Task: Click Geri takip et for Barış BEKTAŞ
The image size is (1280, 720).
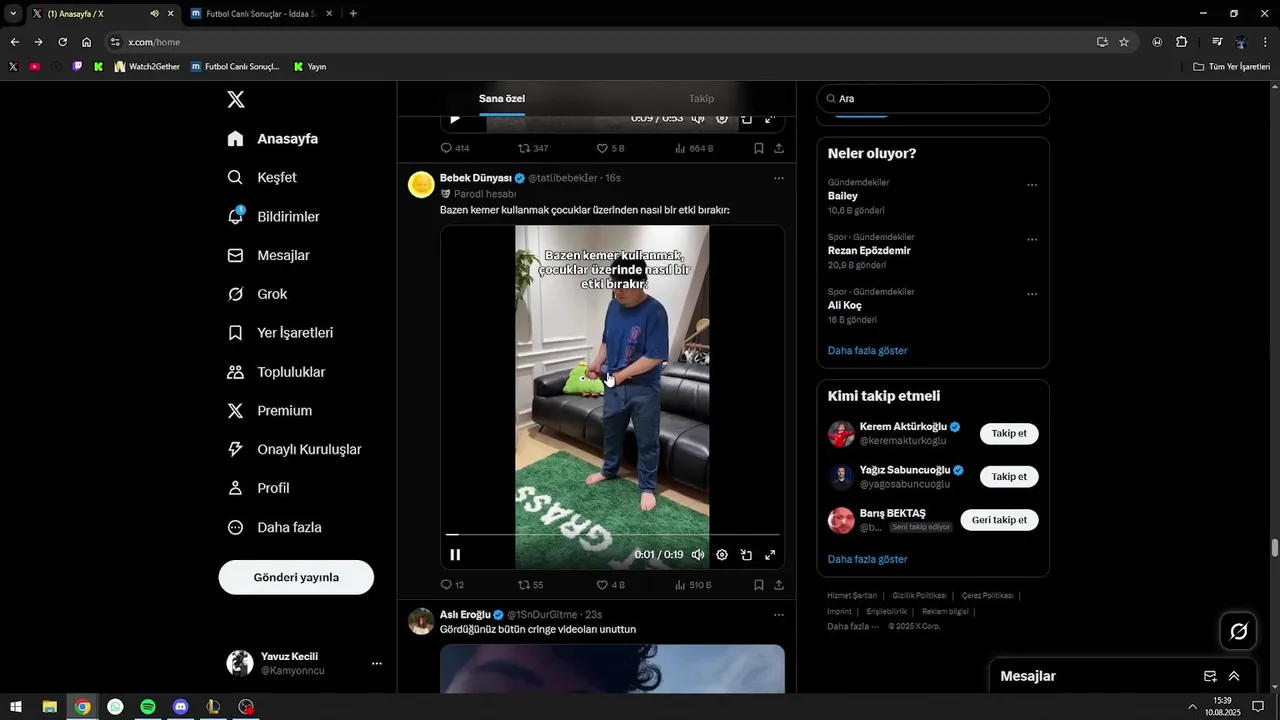Action: pos(999,520)
